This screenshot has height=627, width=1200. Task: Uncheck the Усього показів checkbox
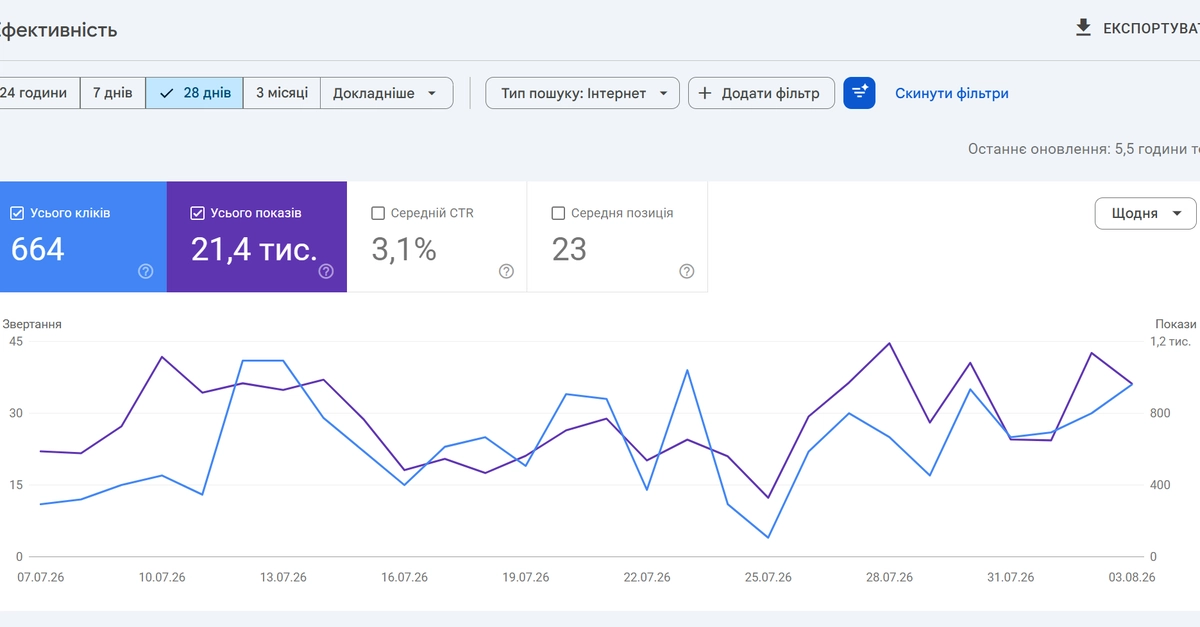pyautogui.click(x=197, y=213)
